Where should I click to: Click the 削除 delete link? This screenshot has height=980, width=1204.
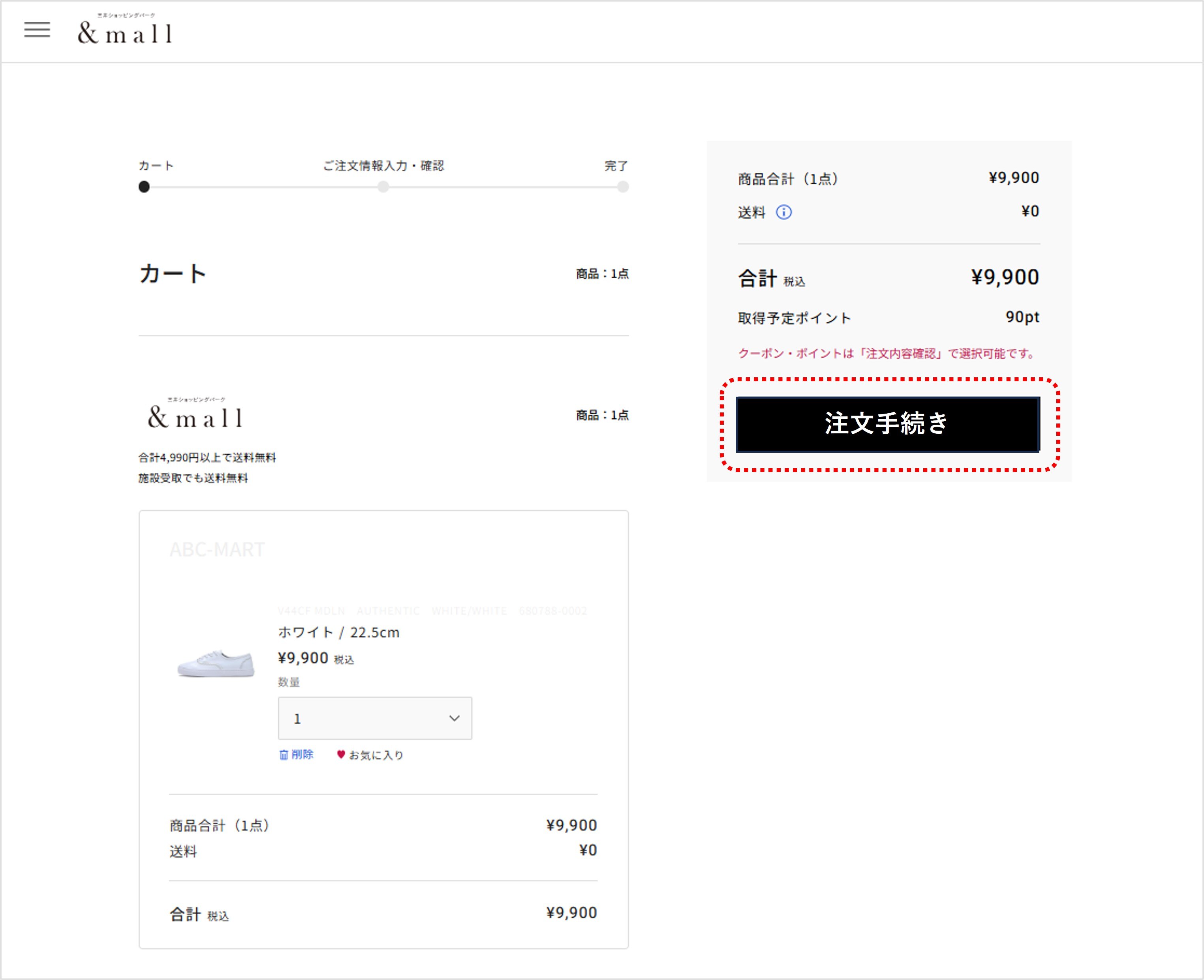tap(297, 755)
